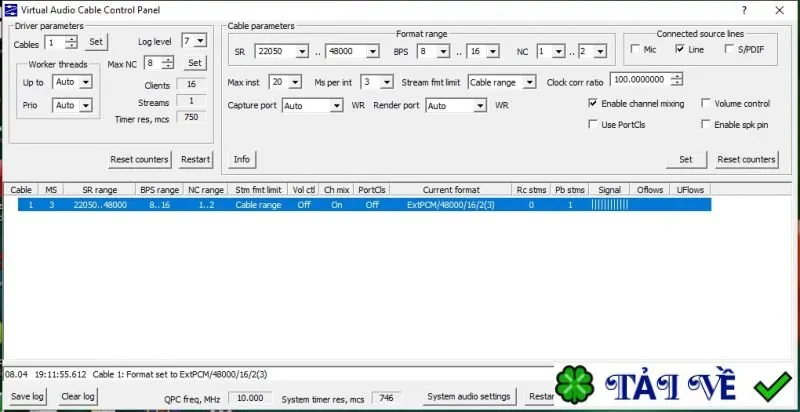Click the Clients 16 value field
800x412 pixels.
tap(191, 84)
